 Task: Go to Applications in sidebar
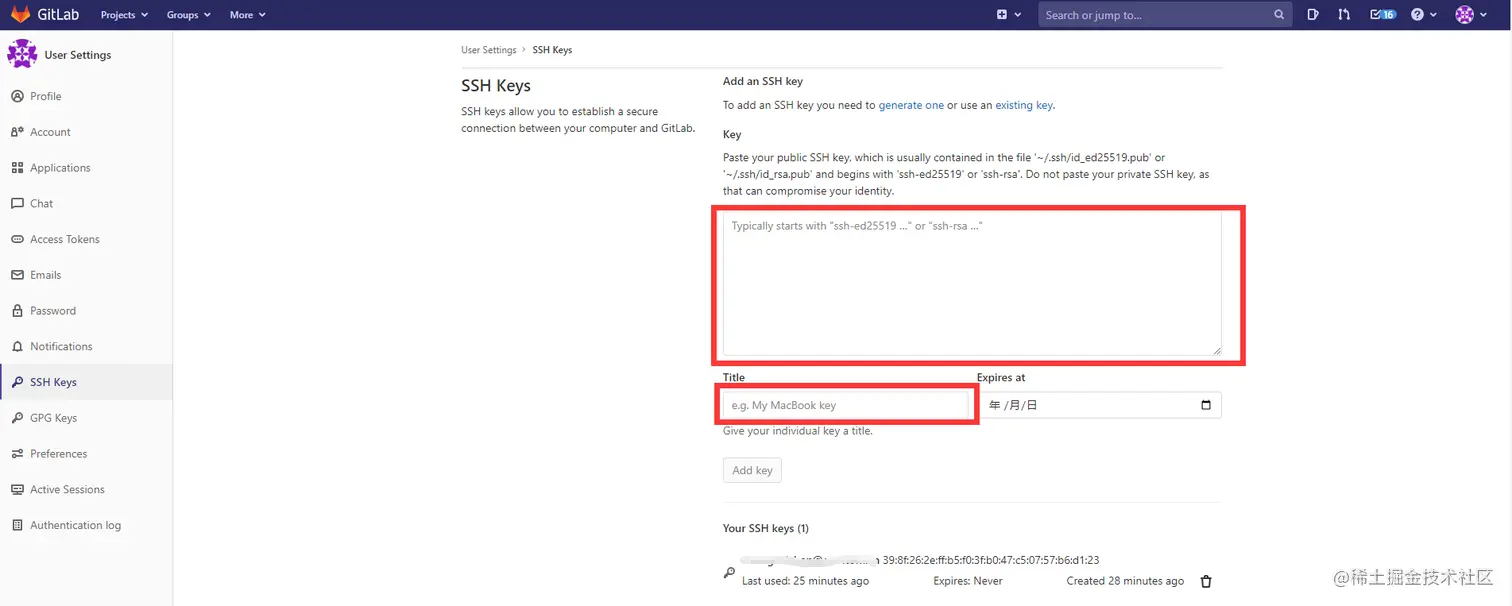[x=86, y=168]
